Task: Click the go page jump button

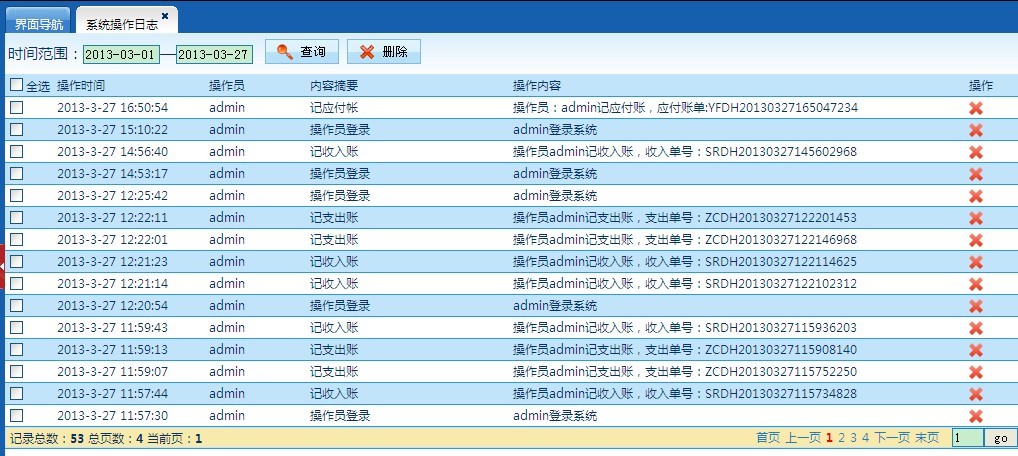Action: (x=1000, y=438)
